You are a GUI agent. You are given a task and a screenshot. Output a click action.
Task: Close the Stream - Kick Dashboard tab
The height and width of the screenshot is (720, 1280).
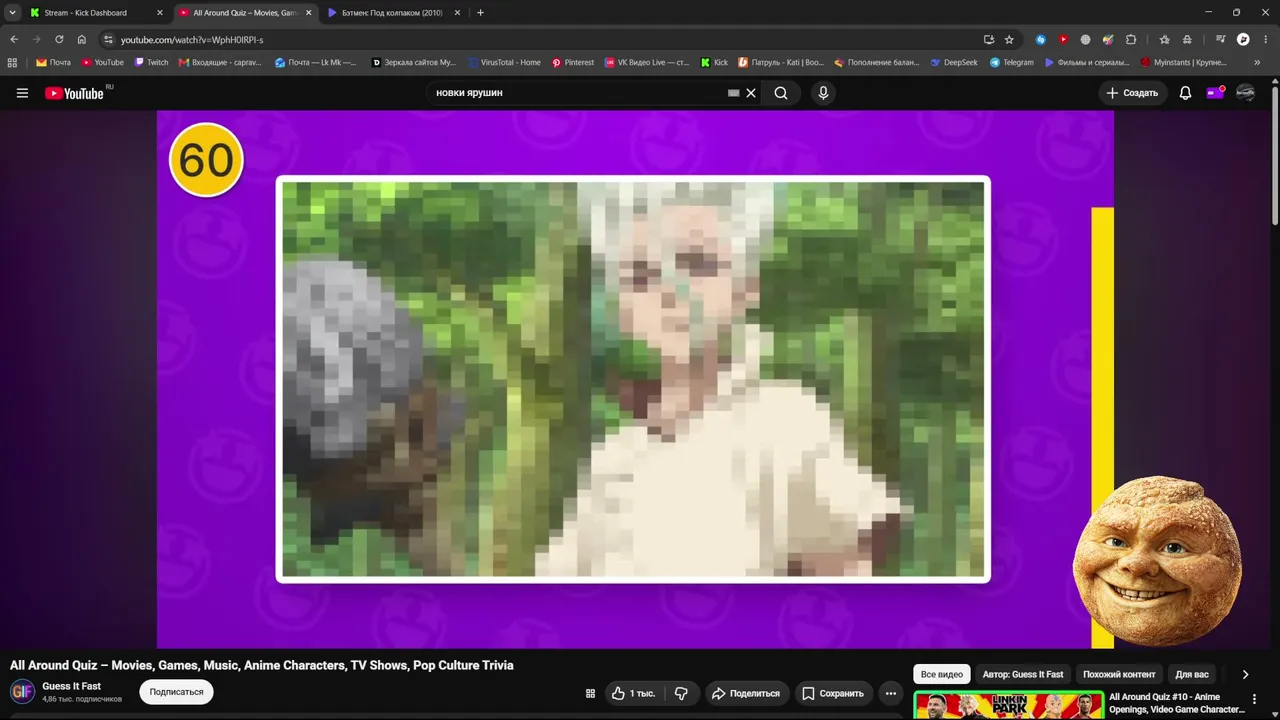159,13
